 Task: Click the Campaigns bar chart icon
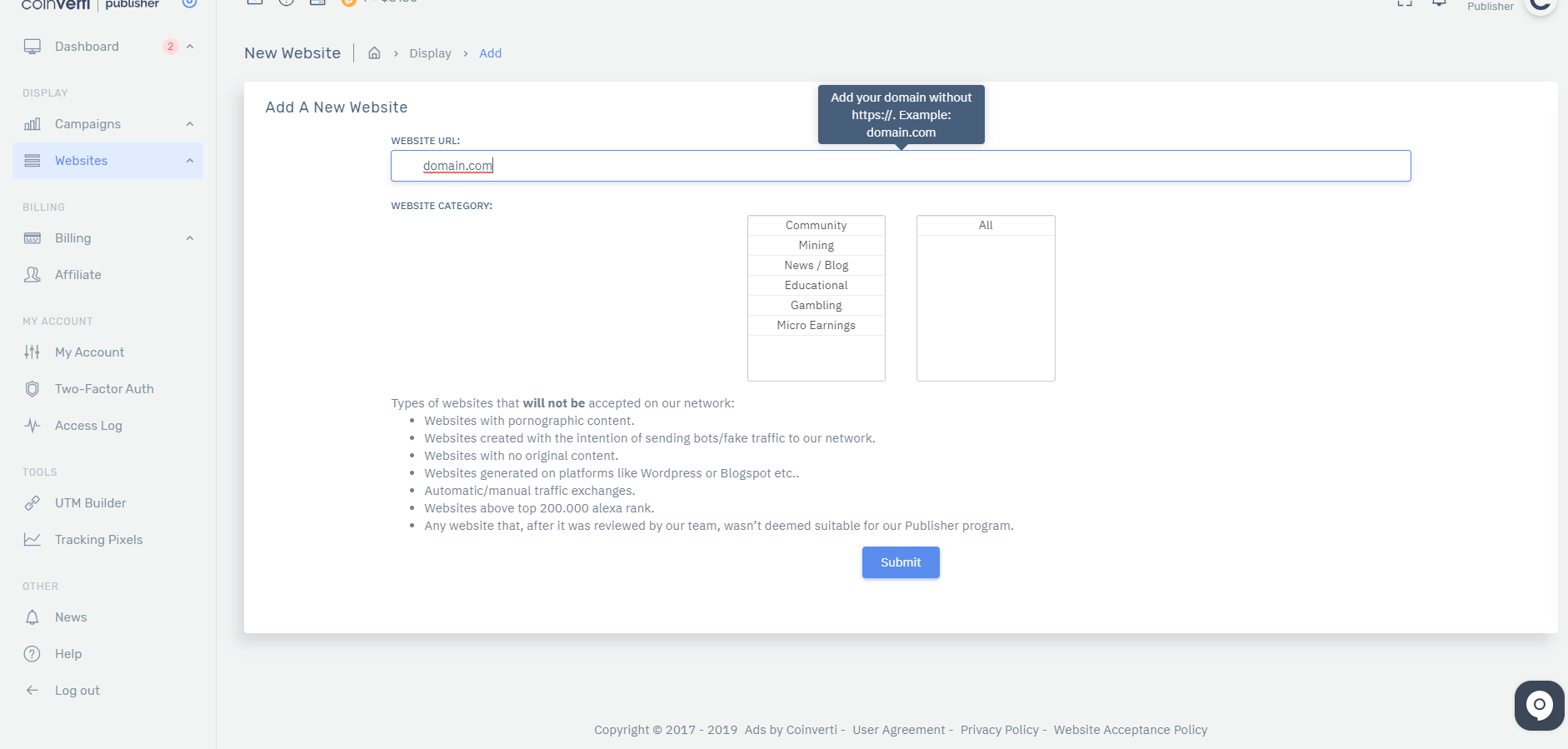32,124
